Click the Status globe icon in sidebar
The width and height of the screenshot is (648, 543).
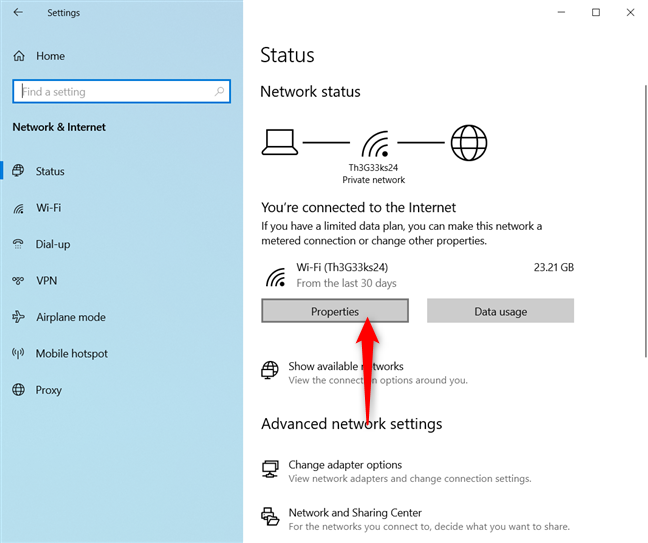[x=18, y=171]
